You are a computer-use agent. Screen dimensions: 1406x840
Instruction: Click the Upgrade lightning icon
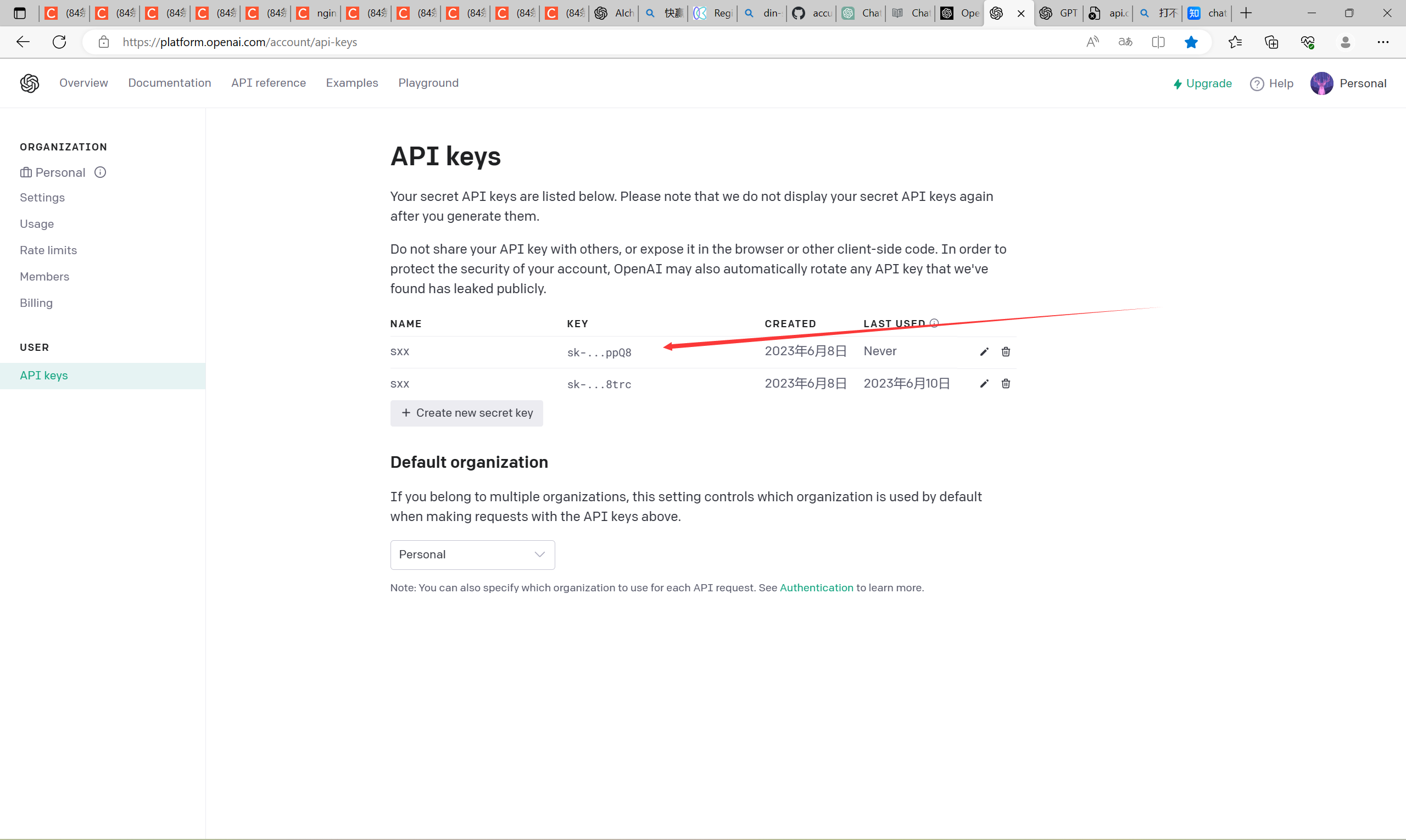tap(1178, 83)
